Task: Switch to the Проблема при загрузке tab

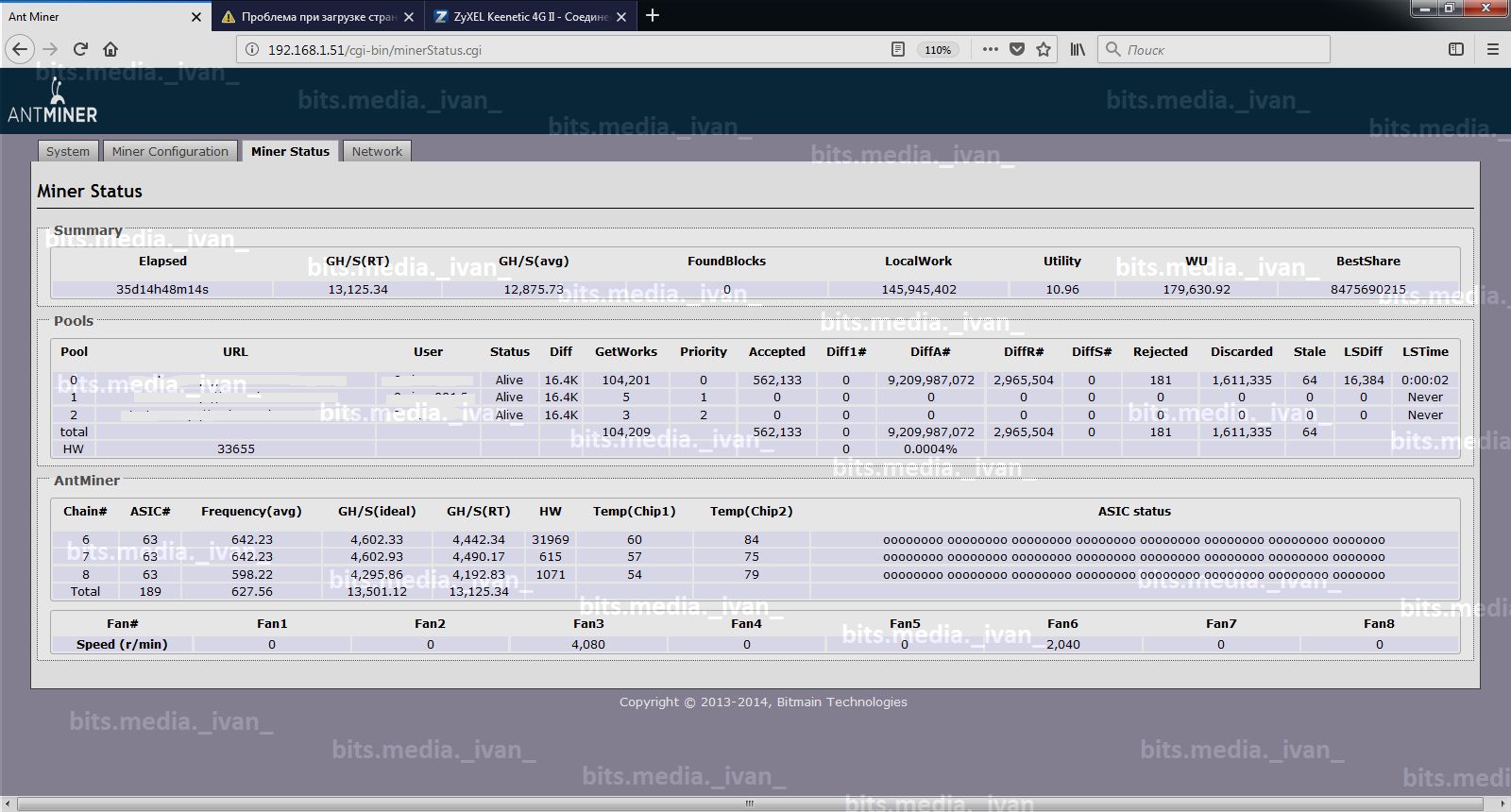Action: [x=318, y=16]
